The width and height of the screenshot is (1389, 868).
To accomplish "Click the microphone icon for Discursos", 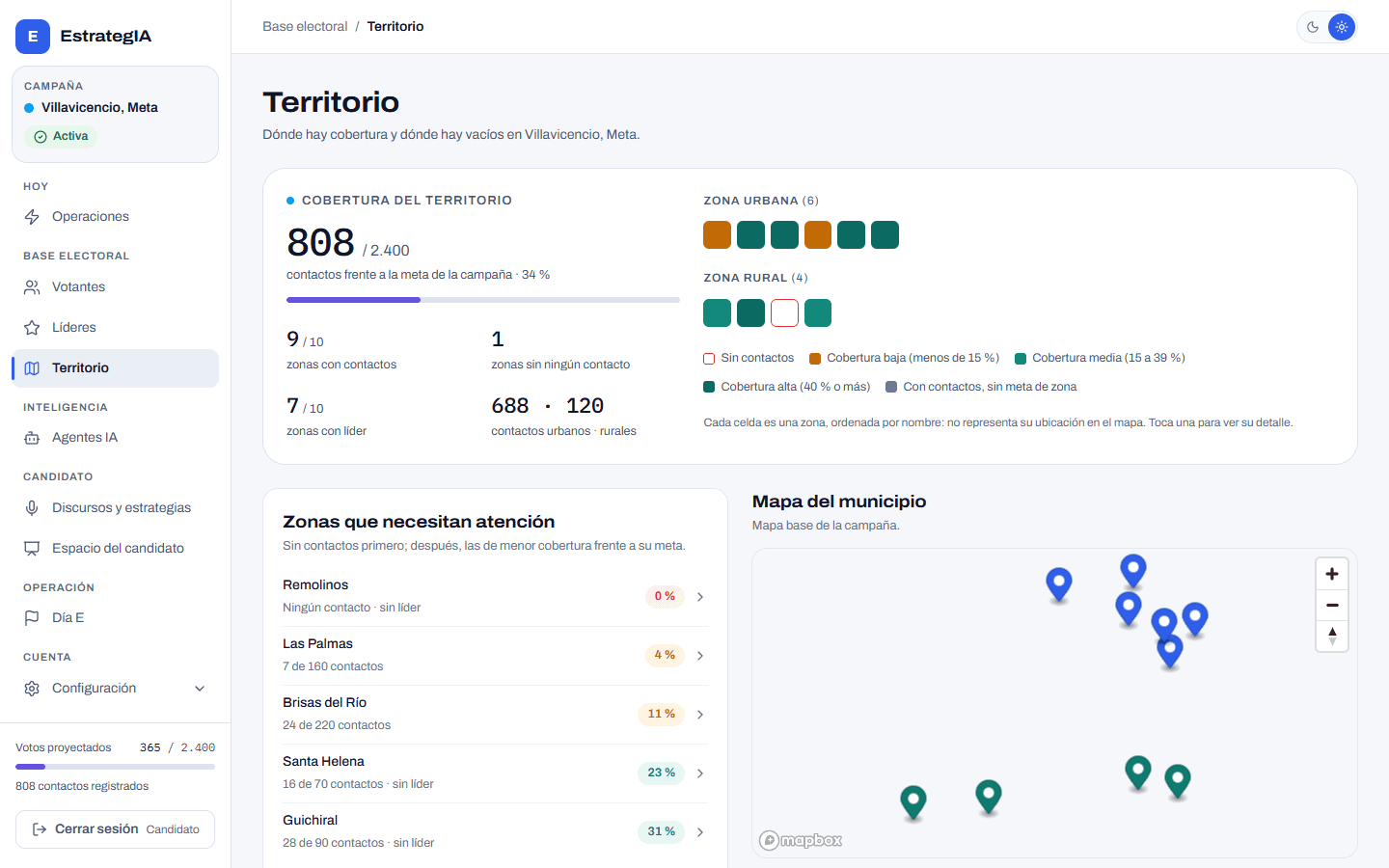I will point(32,508).
